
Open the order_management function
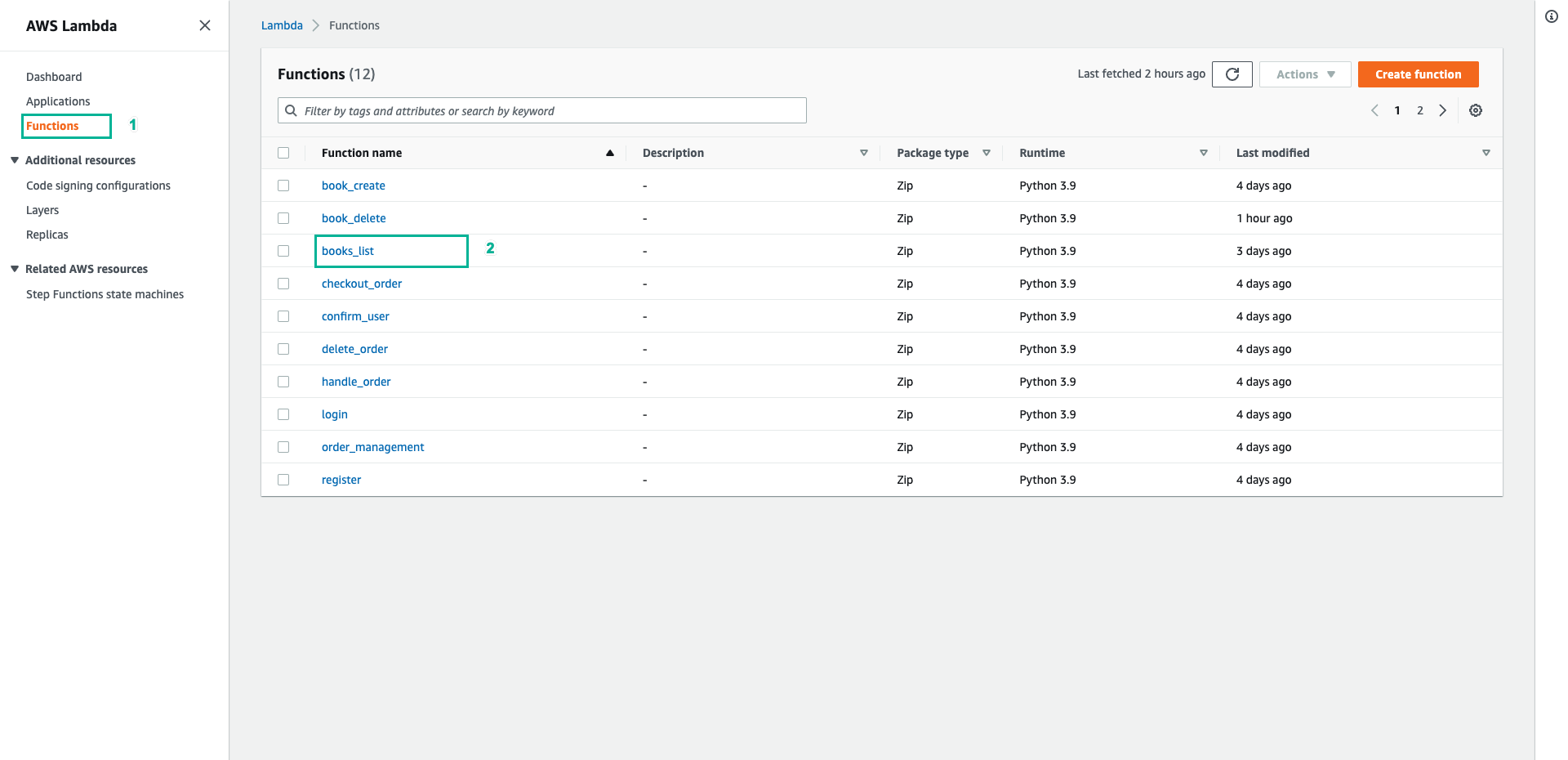(373, 447)
